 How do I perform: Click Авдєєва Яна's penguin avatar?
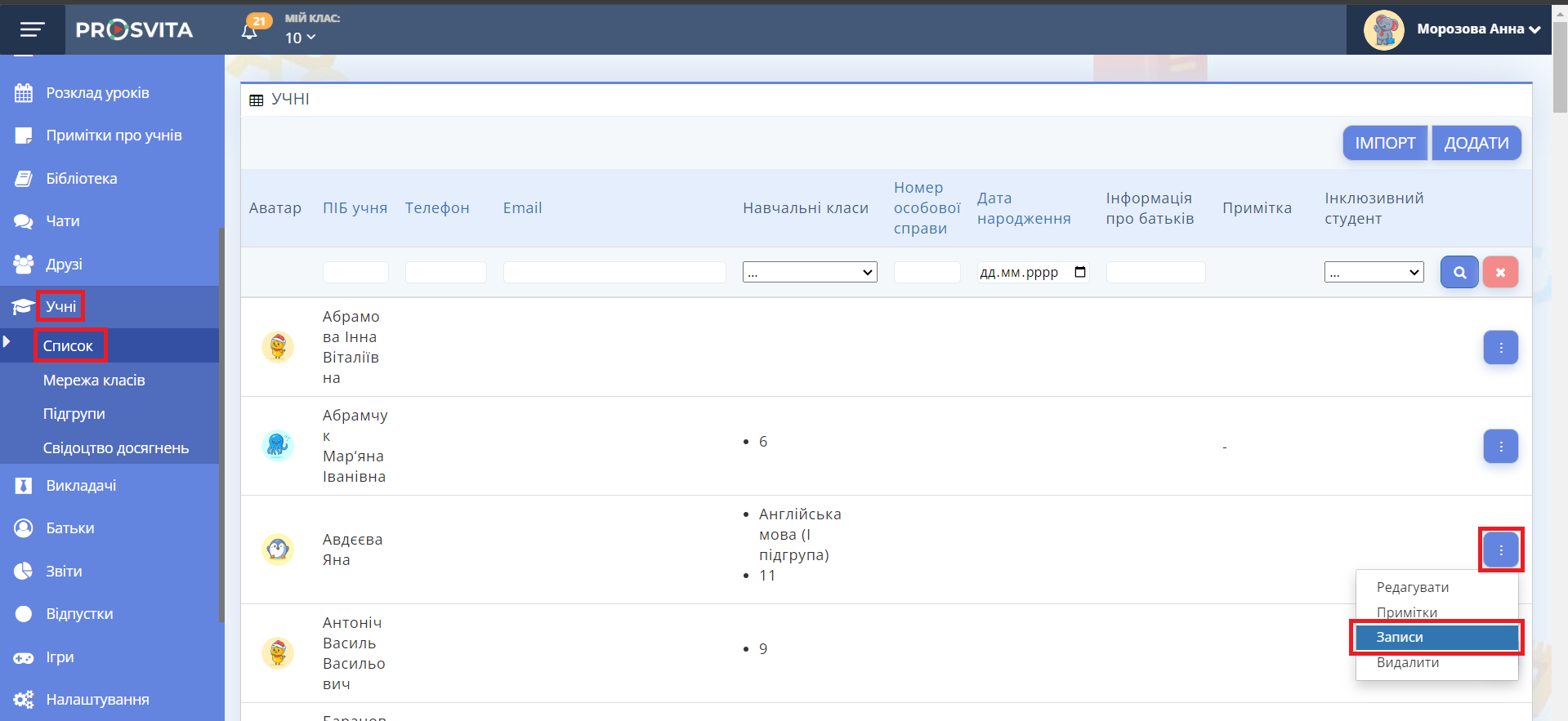(x=278, y=550)
